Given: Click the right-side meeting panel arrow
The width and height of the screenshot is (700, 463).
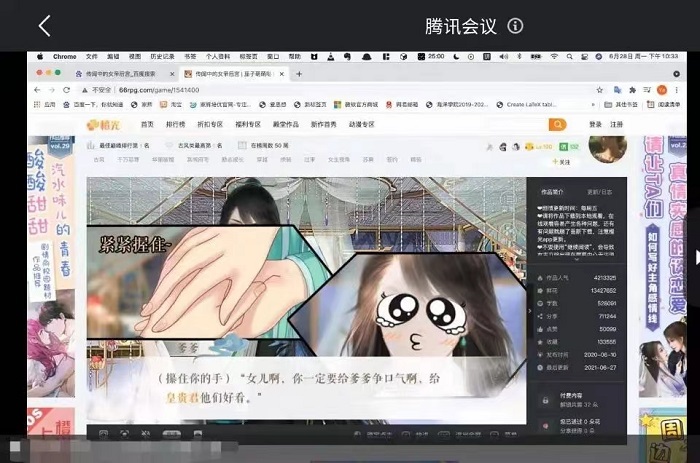Looking at the screenshot, I should [697, 258].
